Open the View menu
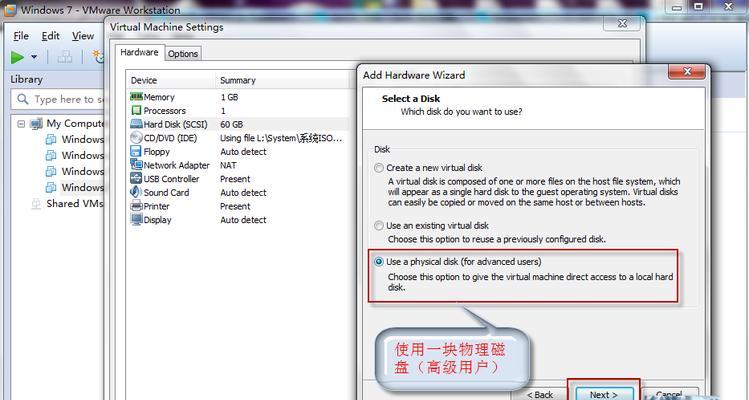749x400 pixels. [x=83, y=36]
